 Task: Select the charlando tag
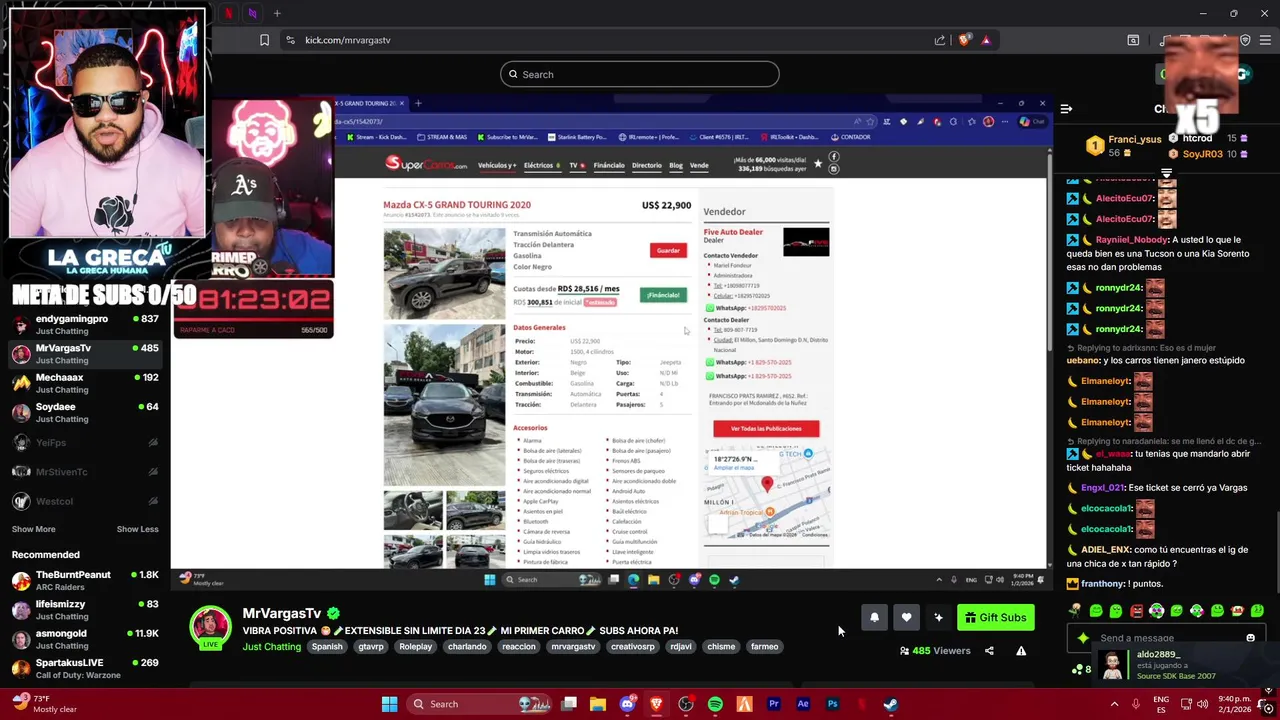[467, 647]
